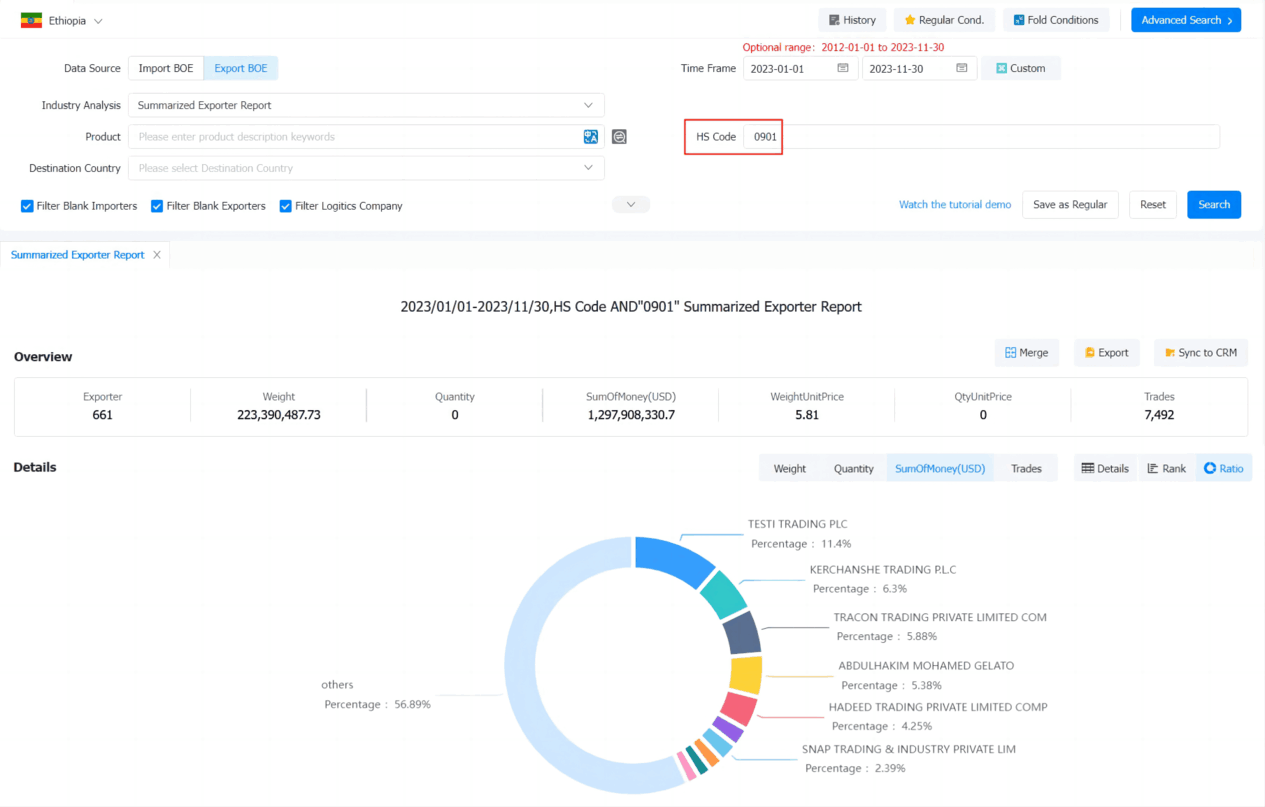The image size is (1265, 807).
Task: Click the blue Search button
Action: [x=1214, y=204]
